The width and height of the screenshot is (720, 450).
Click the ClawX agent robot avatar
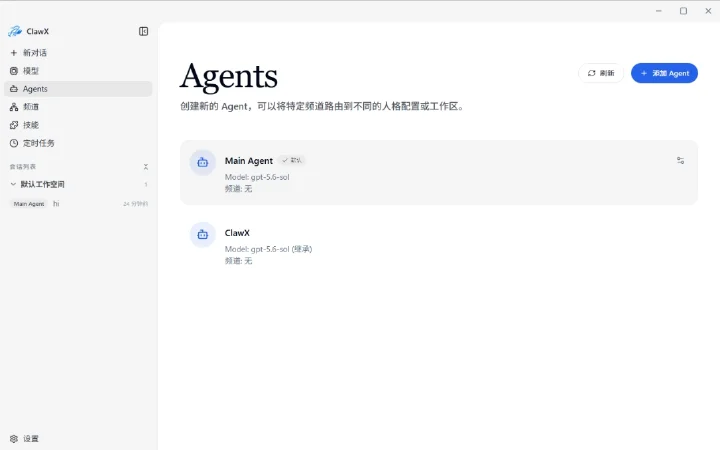(202, 235)
